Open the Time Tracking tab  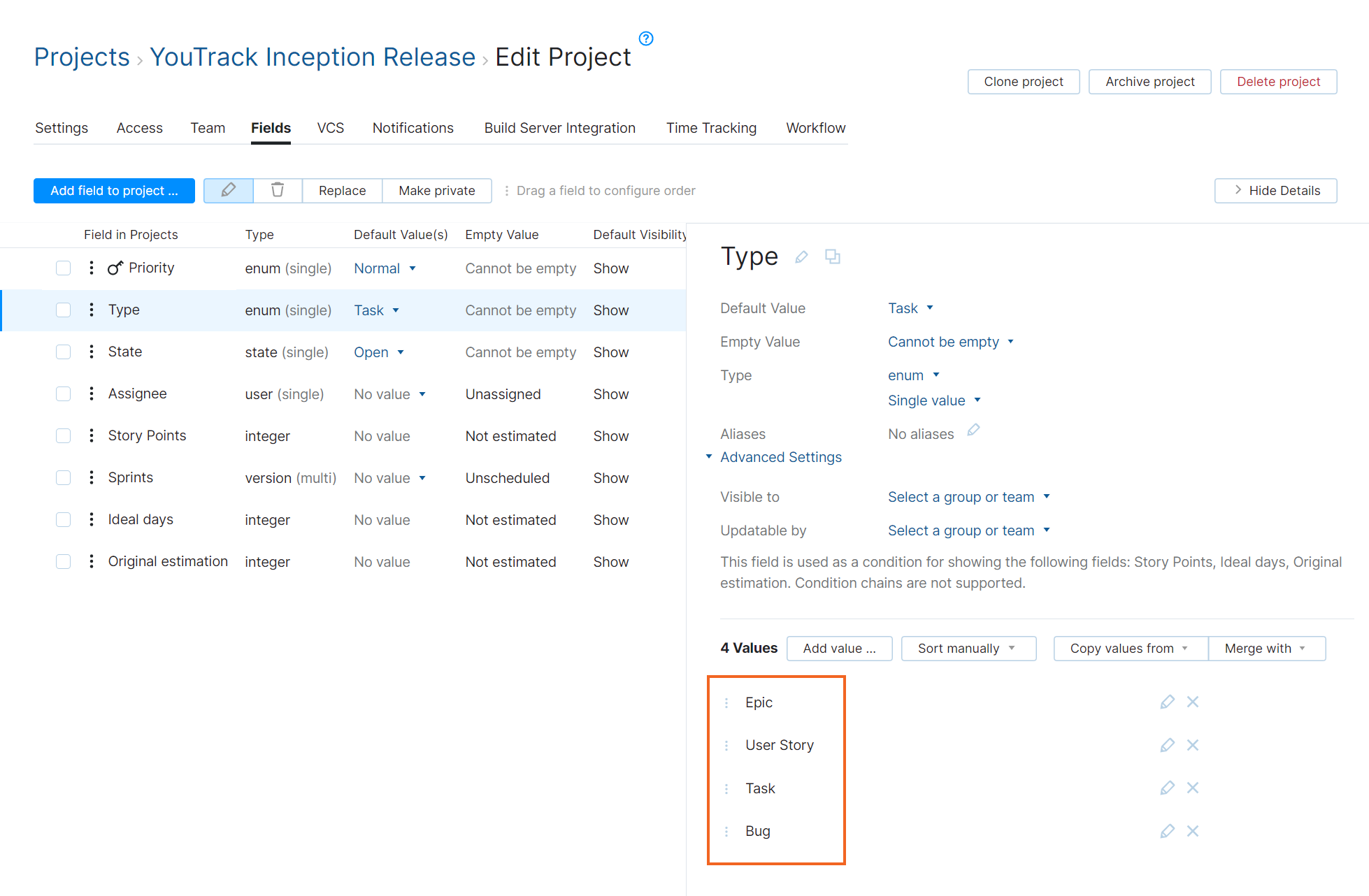(x=711, y=128)
